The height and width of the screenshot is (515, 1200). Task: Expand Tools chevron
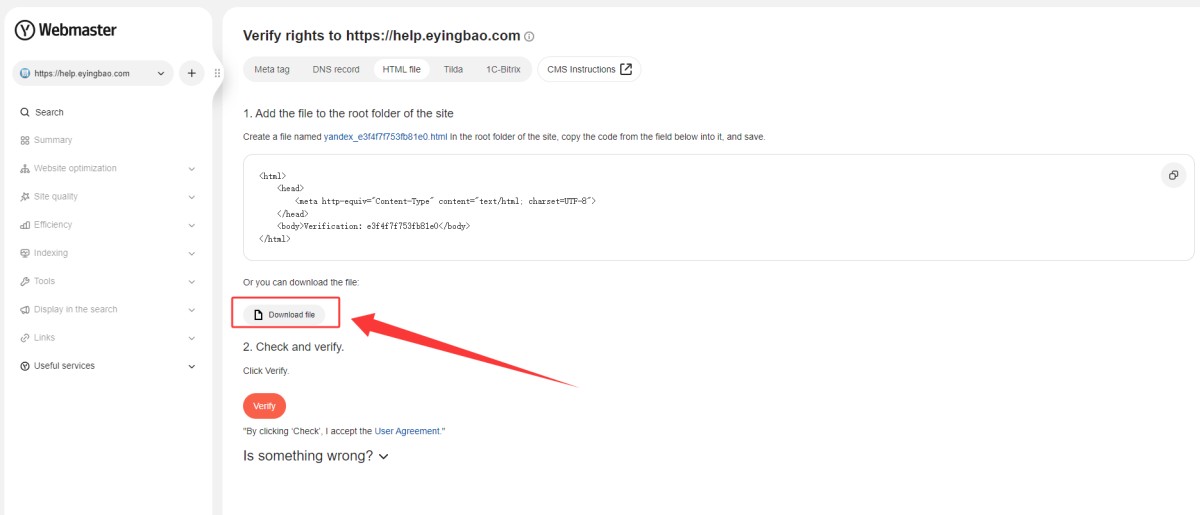[x=191, y=282]
